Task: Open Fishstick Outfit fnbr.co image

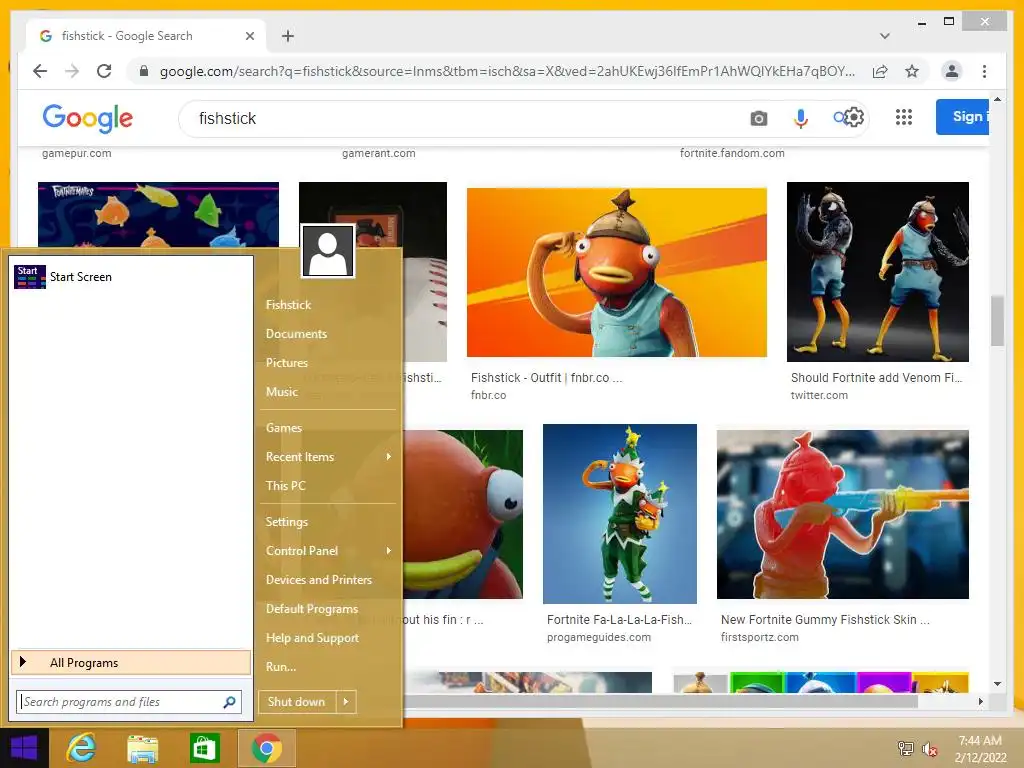Action: coord(616,272)
